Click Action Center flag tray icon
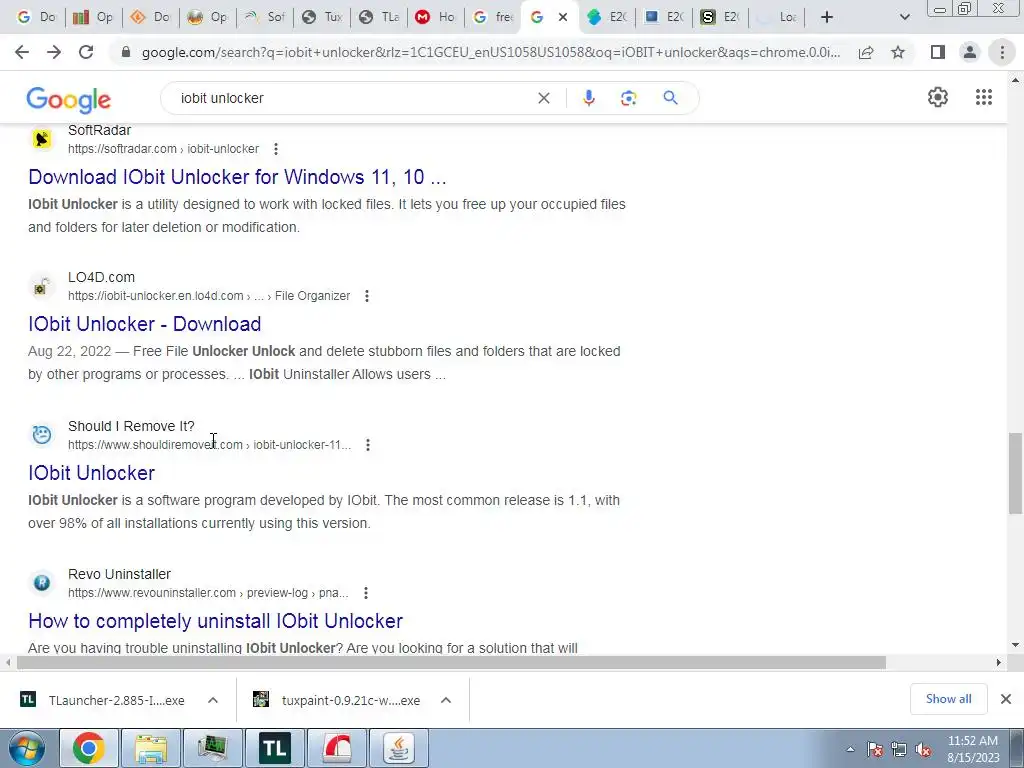This screenshot has width=1024, height=768. coord(874,750)
